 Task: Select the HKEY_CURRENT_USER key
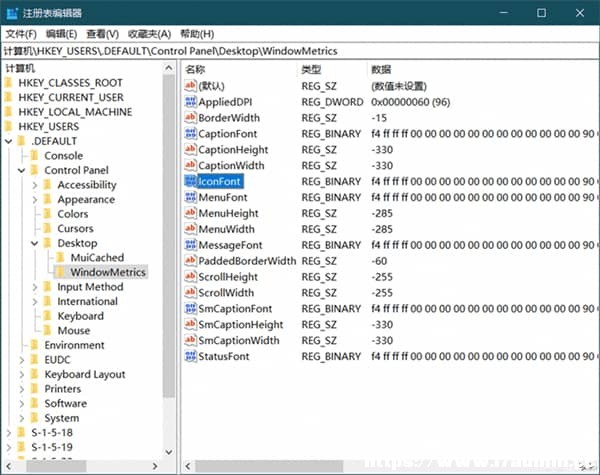pyautogui.click(x=71, y=97)
